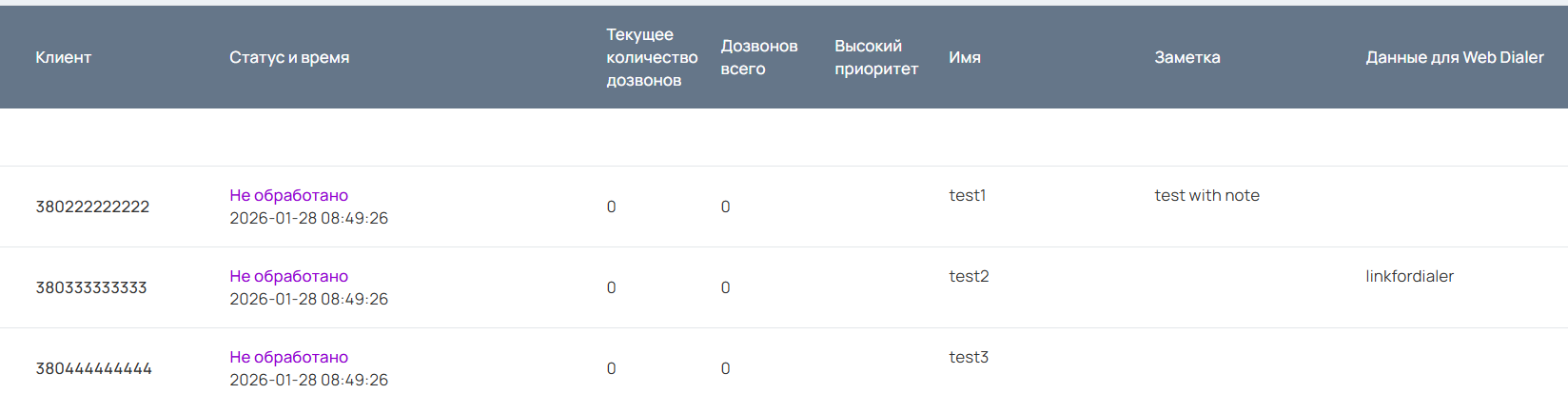Click the note 'test with note'
Viewport: 1568px width, 394px height.
coord(1206,195)
